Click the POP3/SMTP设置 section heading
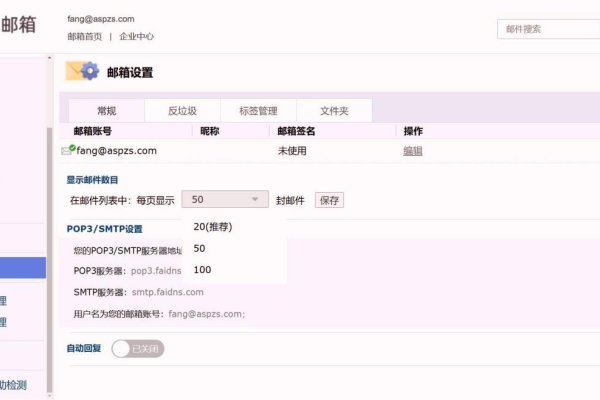 tap(104, 229)
